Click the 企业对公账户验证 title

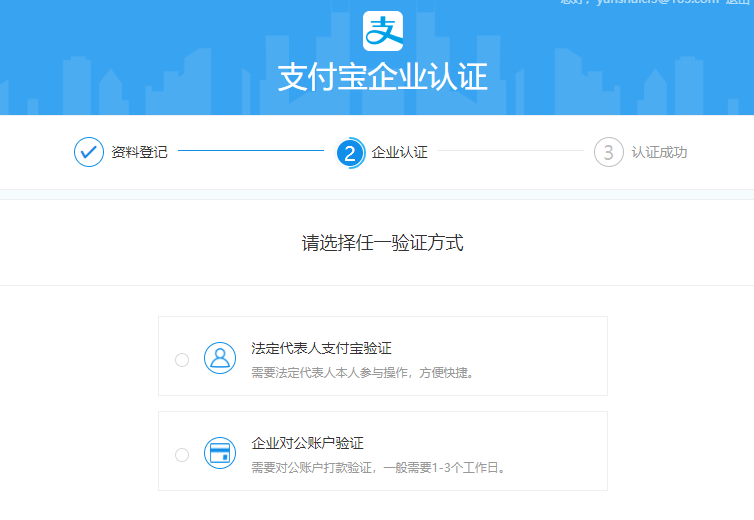pos(307,443)
